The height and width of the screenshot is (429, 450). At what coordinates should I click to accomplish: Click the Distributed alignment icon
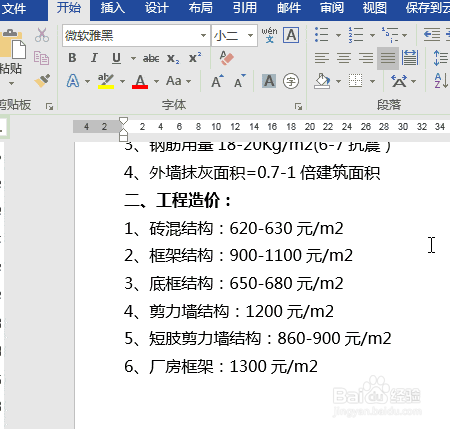[410, 58]
